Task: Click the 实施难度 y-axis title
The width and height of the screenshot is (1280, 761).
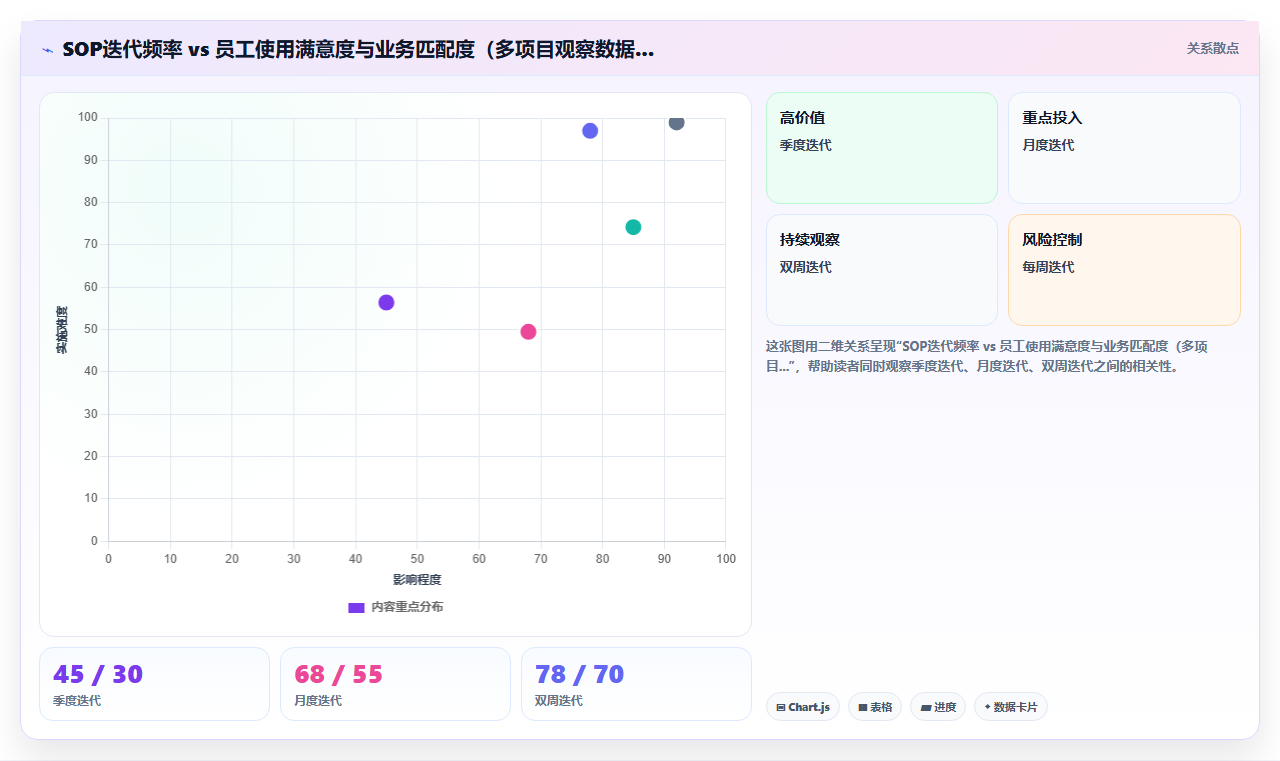Action: (x=62, y=330)
